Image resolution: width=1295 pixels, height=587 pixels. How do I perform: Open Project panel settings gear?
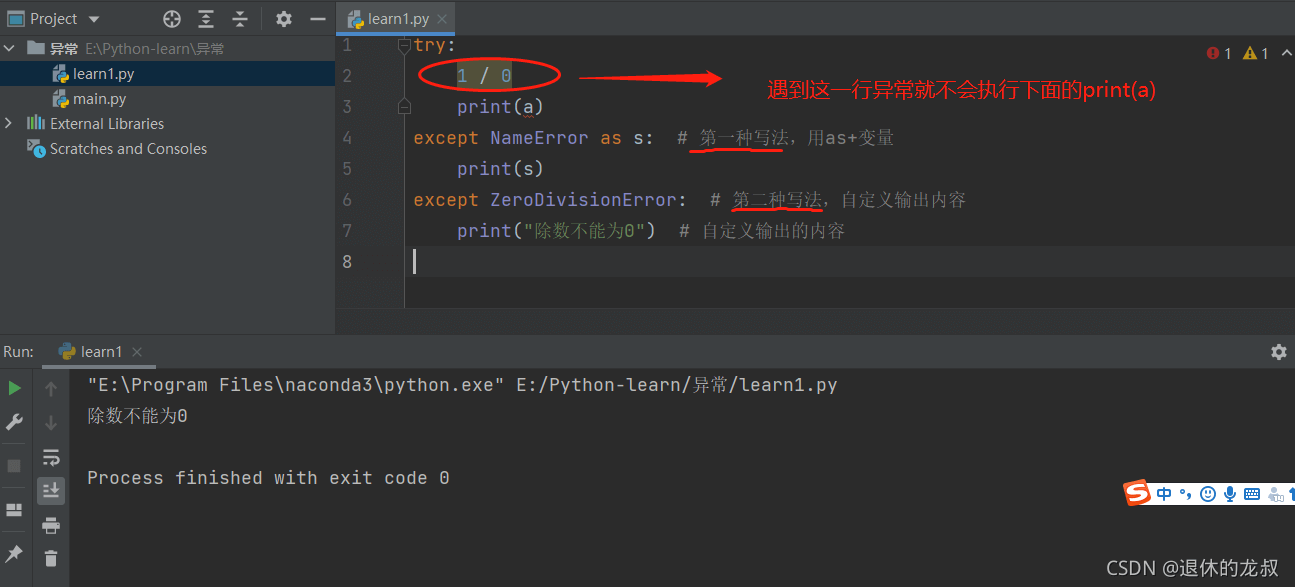pos(284,19)
